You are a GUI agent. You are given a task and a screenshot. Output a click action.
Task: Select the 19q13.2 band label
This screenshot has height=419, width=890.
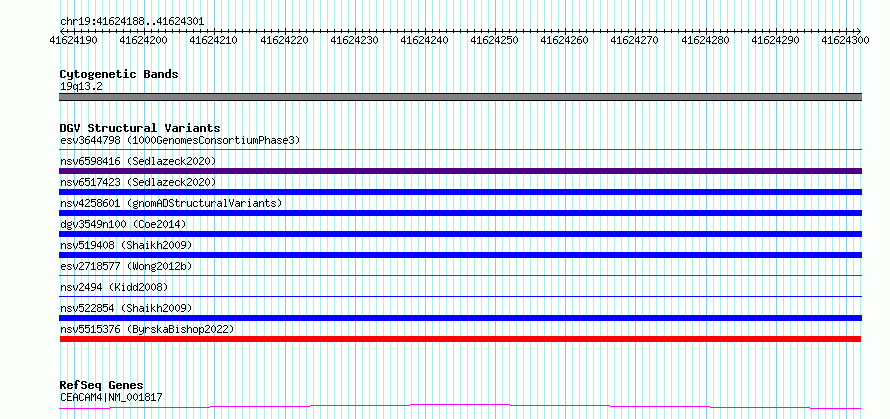(81, 87)
